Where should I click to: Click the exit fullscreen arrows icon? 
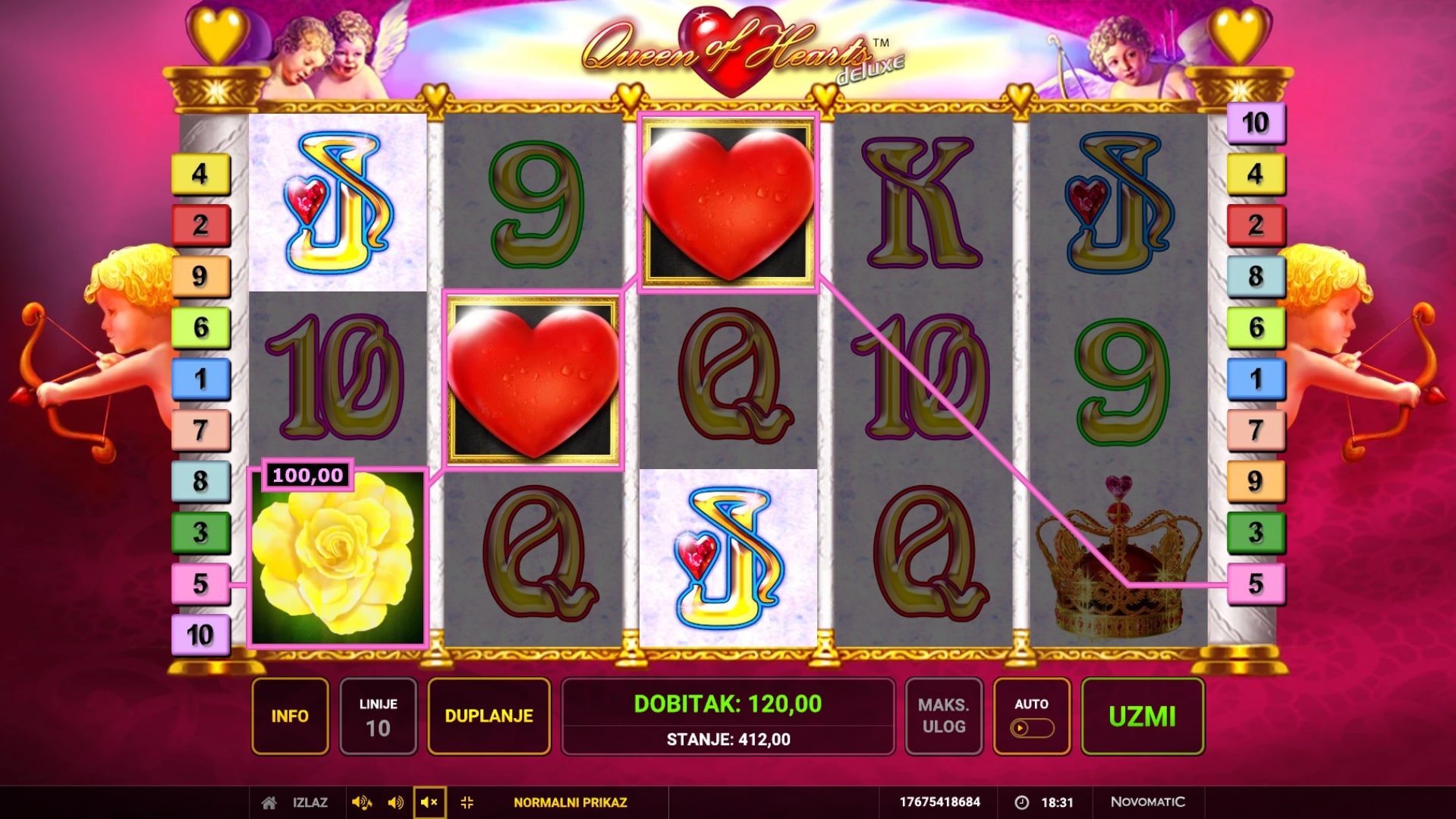pos(467,802)
